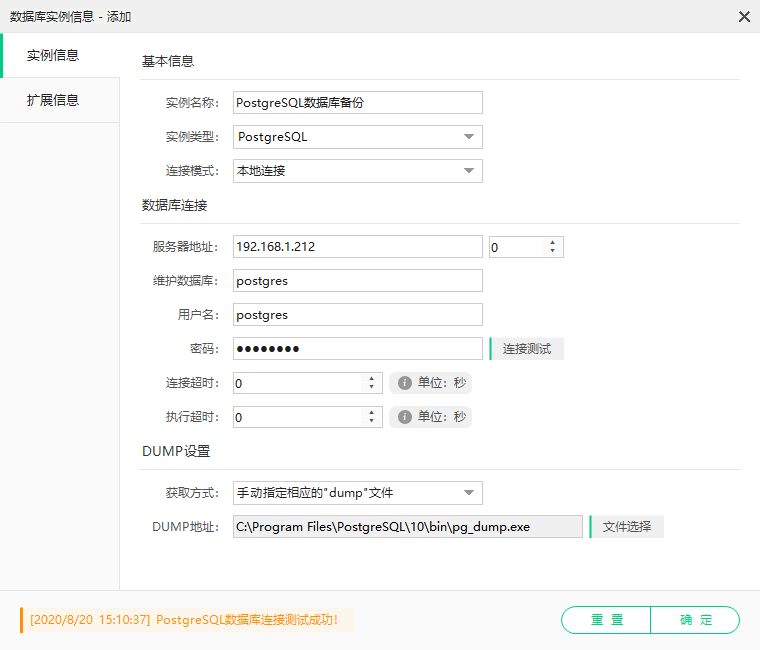Decrease the server port number
Image resolution: width=760 pixels, height=650 pixels.
[553, 251]
